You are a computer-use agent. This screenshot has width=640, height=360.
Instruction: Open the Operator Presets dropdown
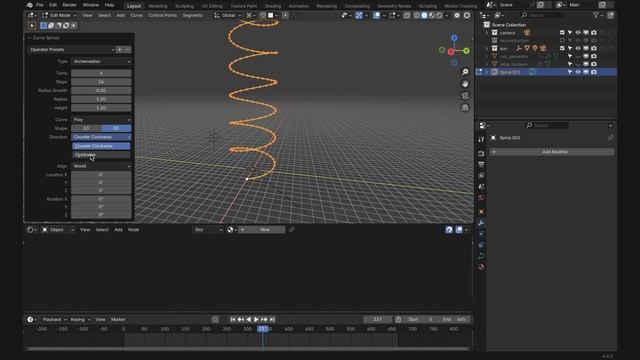tap(71, 49)
